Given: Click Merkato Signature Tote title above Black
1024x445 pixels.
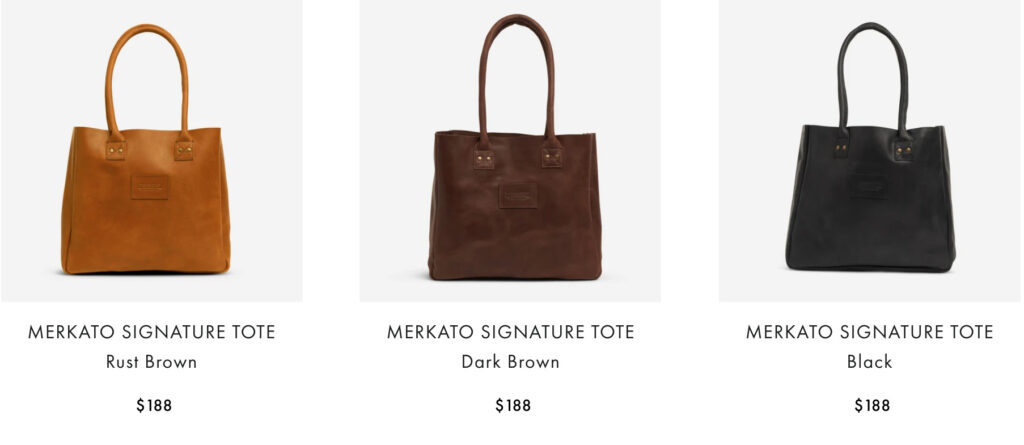Looking at the screenshot, I should [870, 332].
